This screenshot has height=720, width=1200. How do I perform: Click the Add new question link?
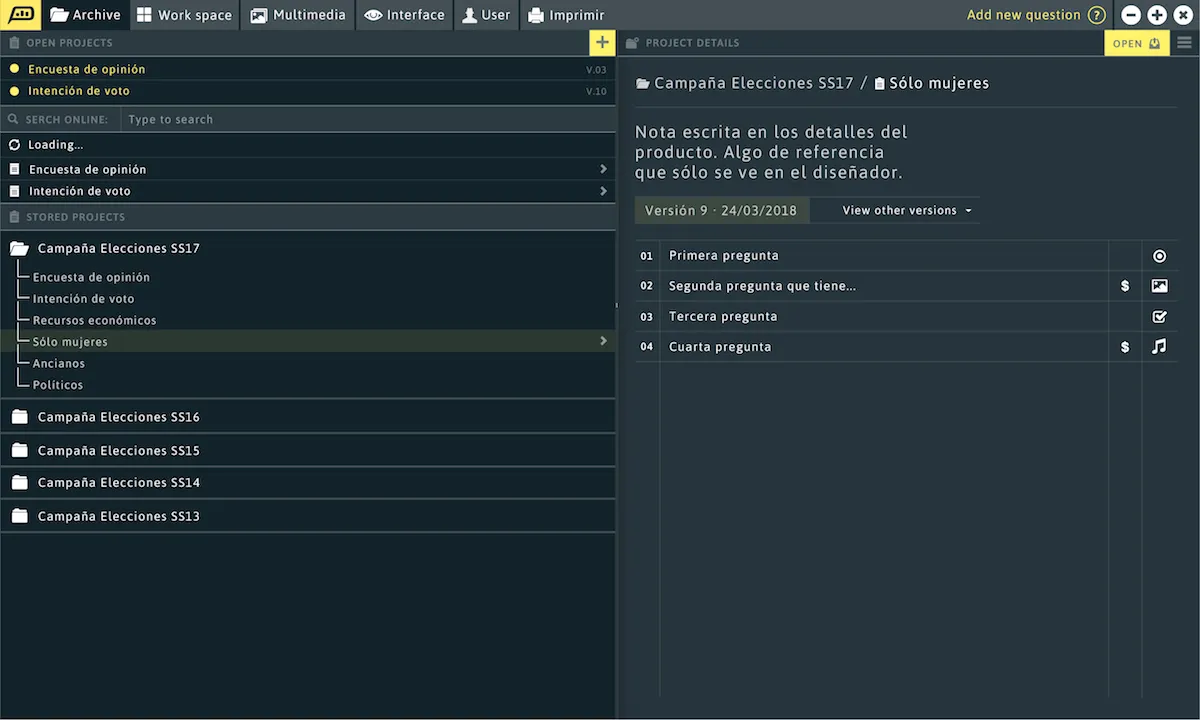point(1023,15)
